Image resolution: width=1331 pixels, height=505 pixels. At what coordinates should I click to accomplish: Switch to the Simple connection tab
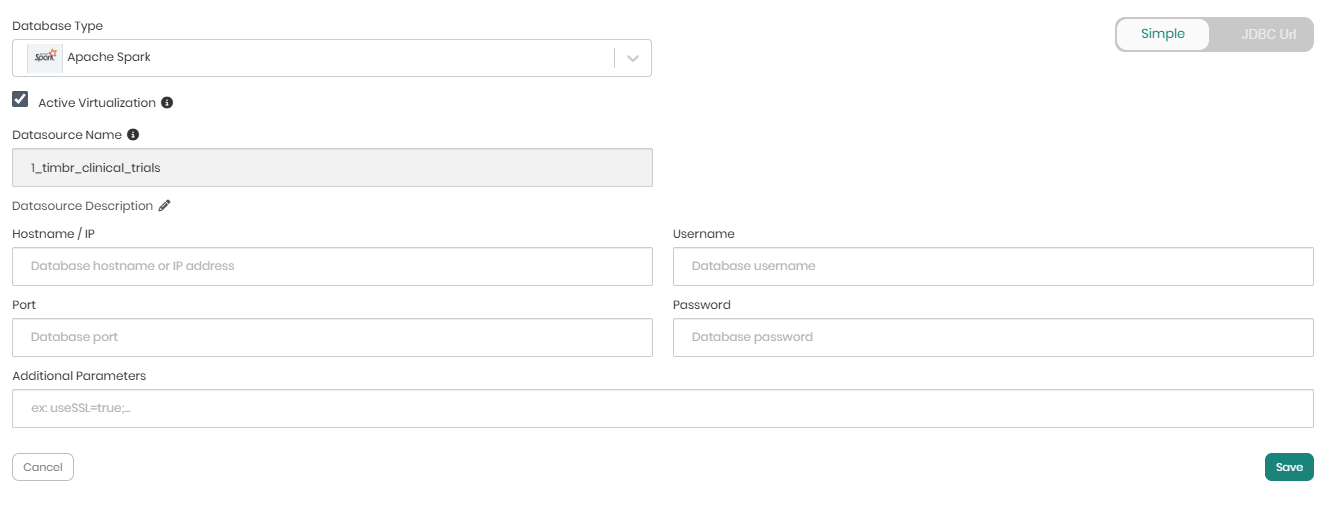(x=1163, y=34)
